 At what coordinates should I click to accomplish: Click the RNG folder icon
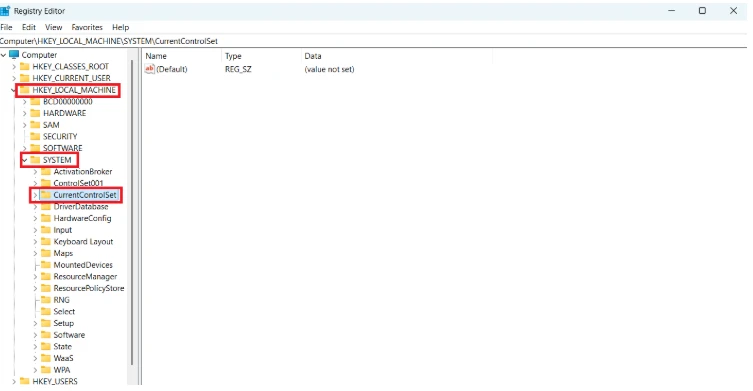point(46,300)
